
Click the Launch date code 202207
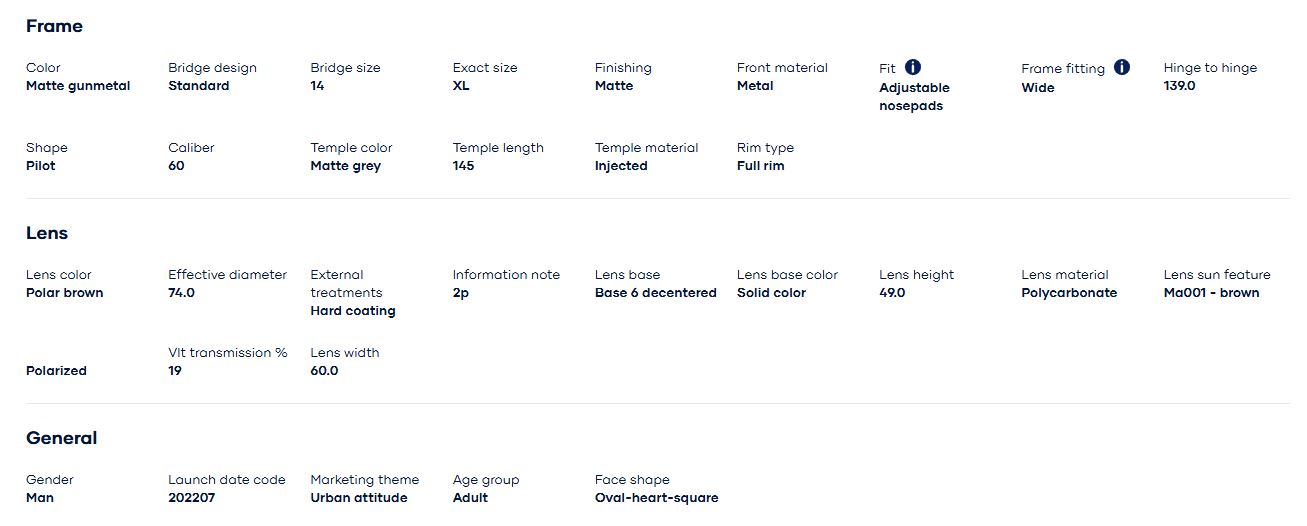191,498
